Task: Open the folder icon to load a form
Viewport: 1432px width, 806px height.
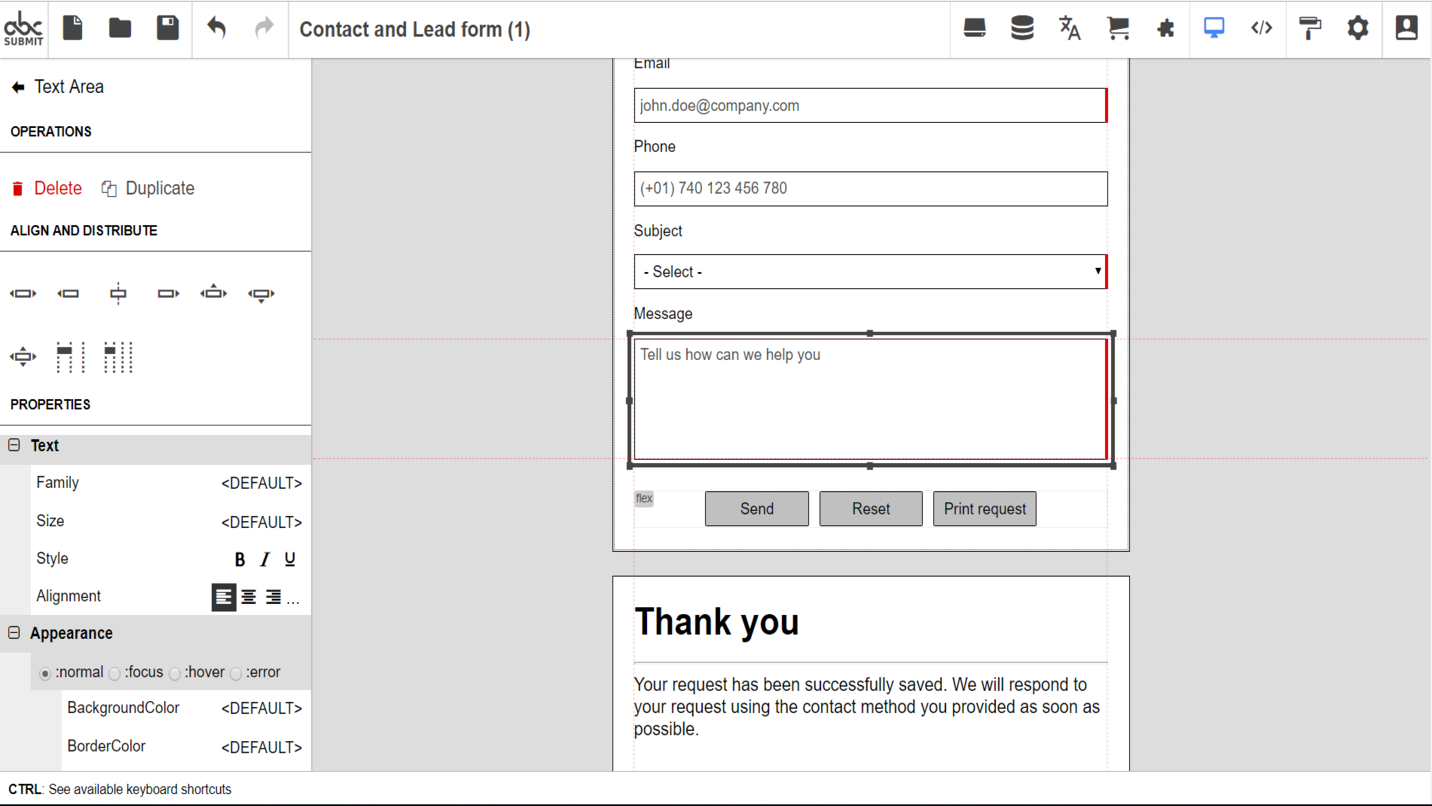Action: (x=120, y=28)
